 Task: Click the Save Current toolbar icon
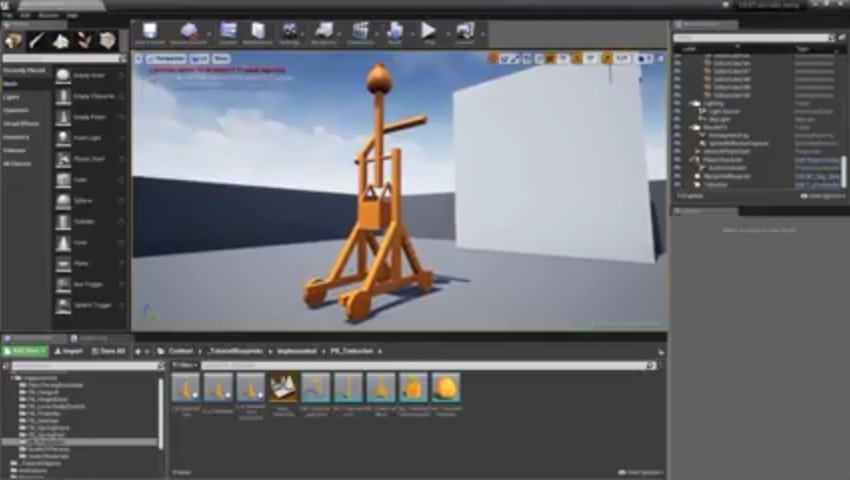point(150,34)
